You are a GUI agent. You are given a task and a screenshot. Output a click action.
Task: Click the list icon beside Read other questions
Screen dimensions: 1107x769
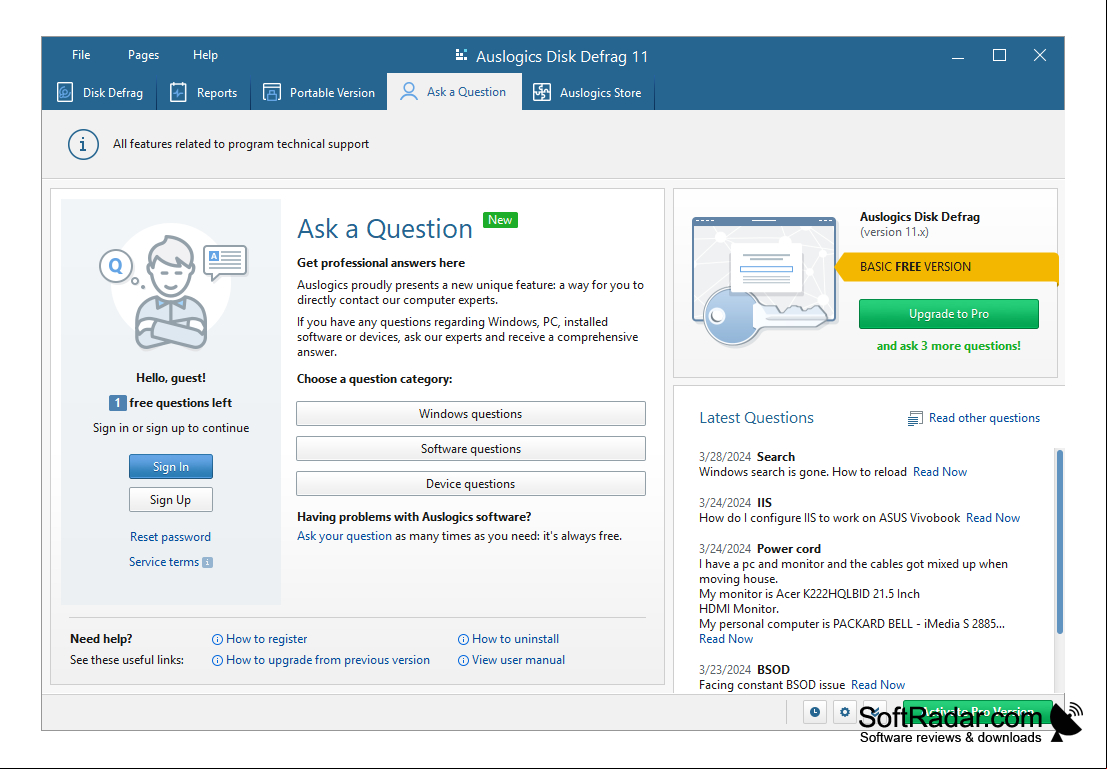point(915,419)
